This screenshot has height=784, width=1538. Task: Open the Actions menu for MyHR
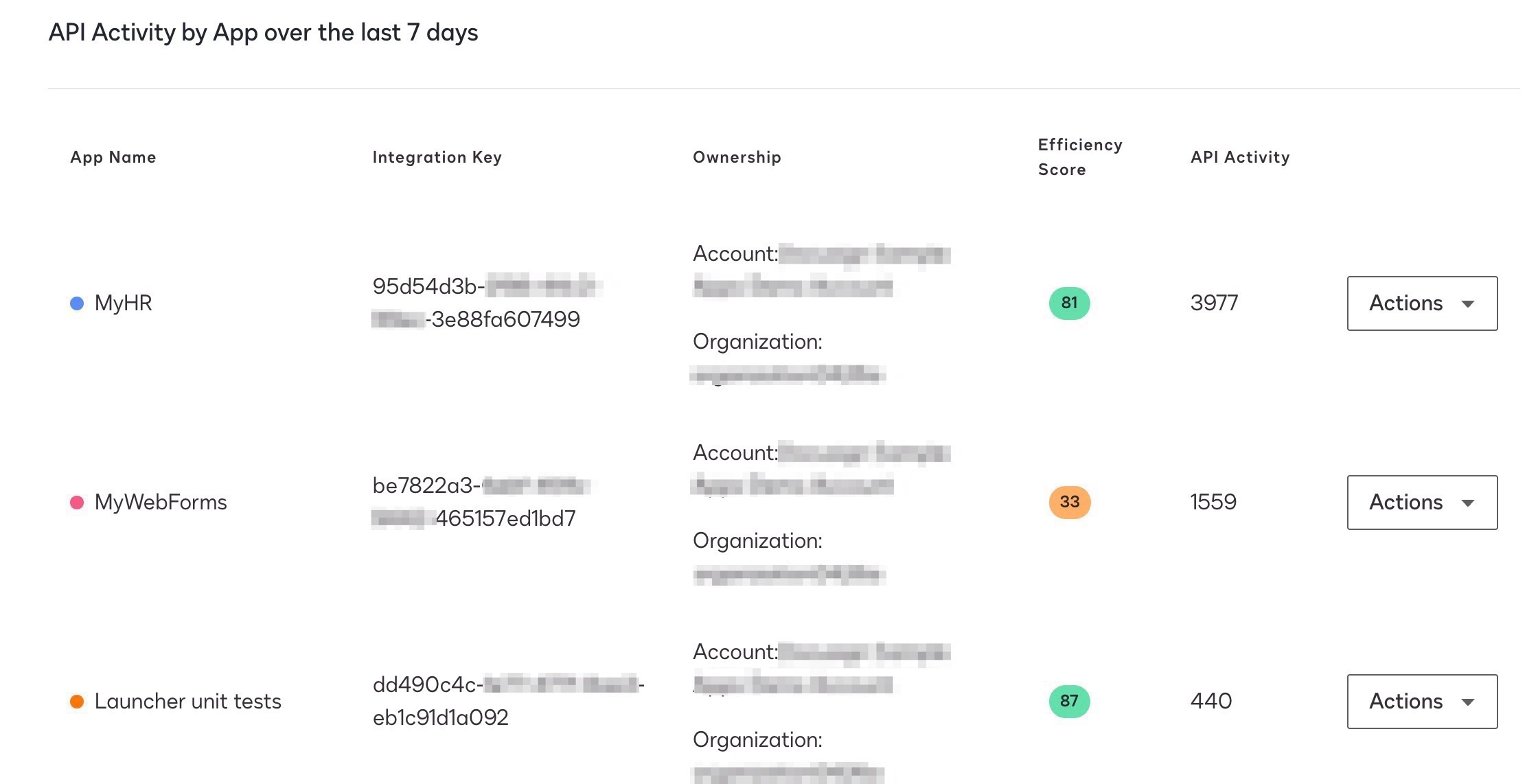1421,303
